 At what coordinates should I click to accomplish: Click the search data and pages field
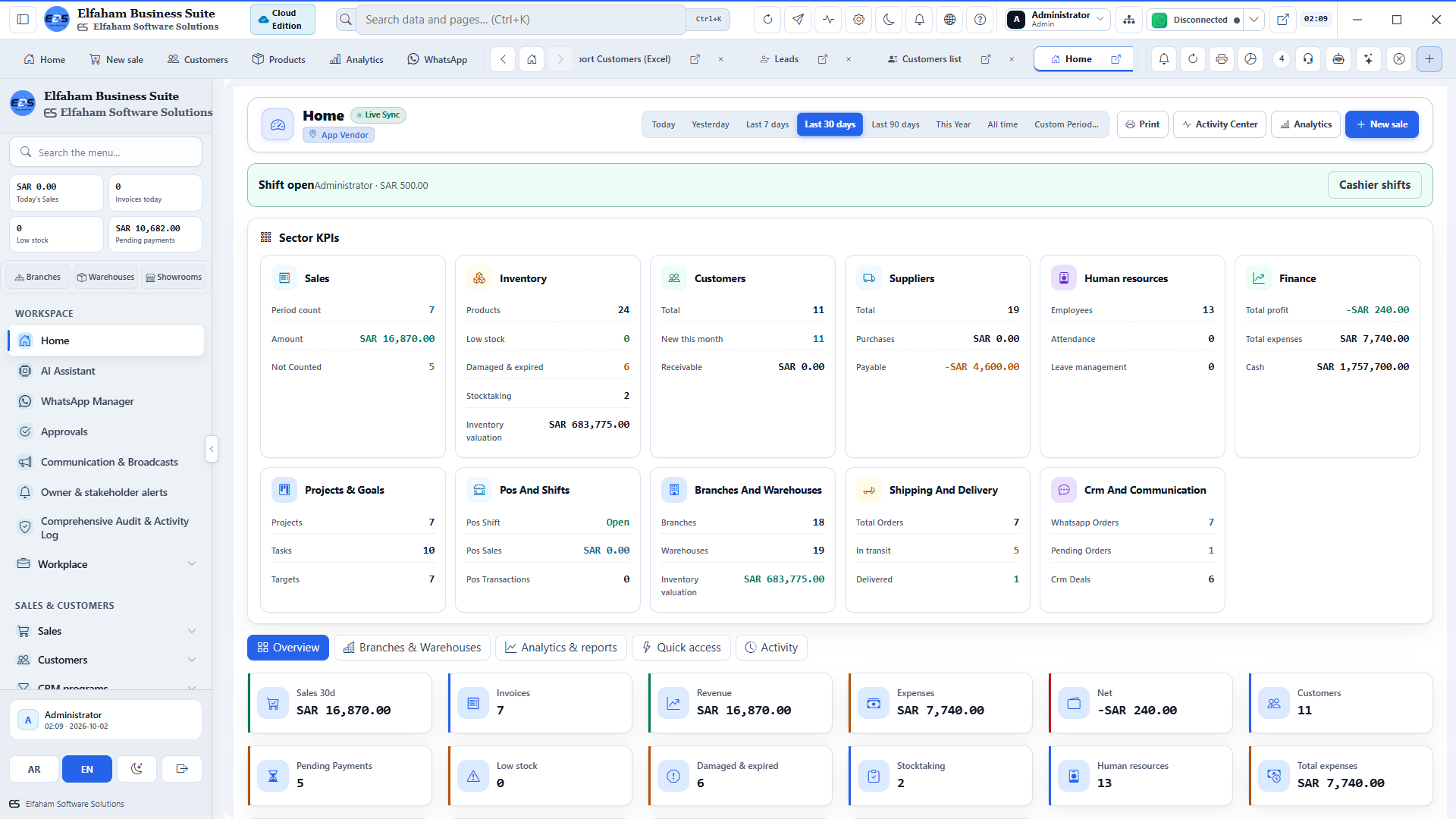(x=522, y=20)
